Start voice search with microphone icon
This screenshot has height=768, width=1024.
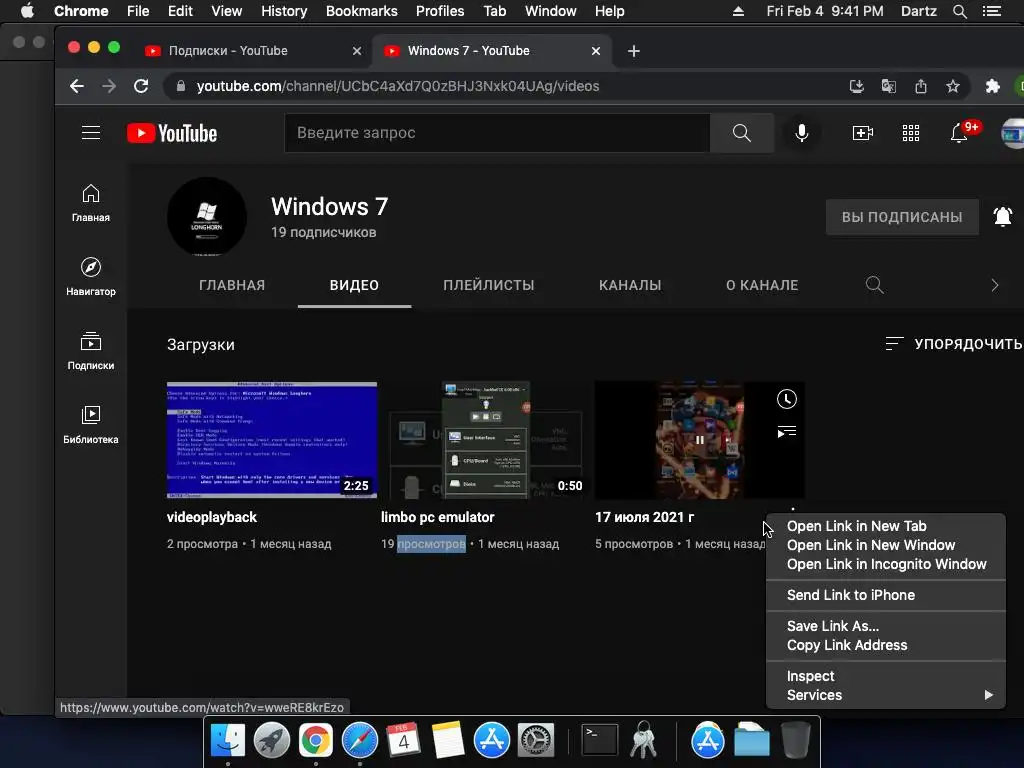[x=801, y=133]
